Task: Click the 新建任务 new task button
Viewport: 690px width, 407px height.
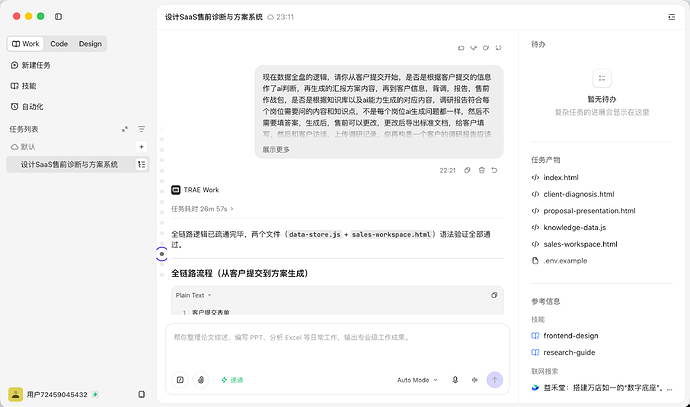Action: point(30,65)
